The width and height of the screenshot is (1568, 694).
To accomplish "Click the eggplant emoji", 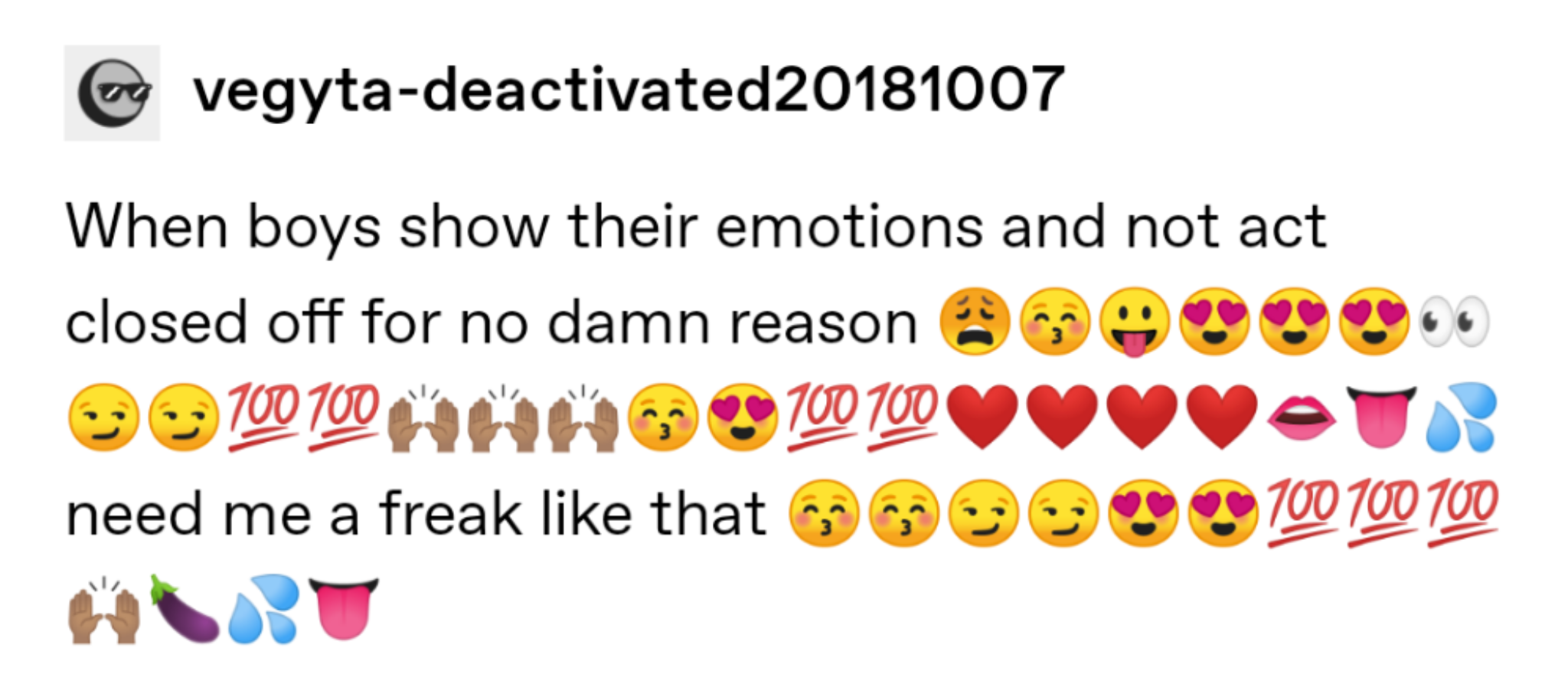I will coord(184,608).
